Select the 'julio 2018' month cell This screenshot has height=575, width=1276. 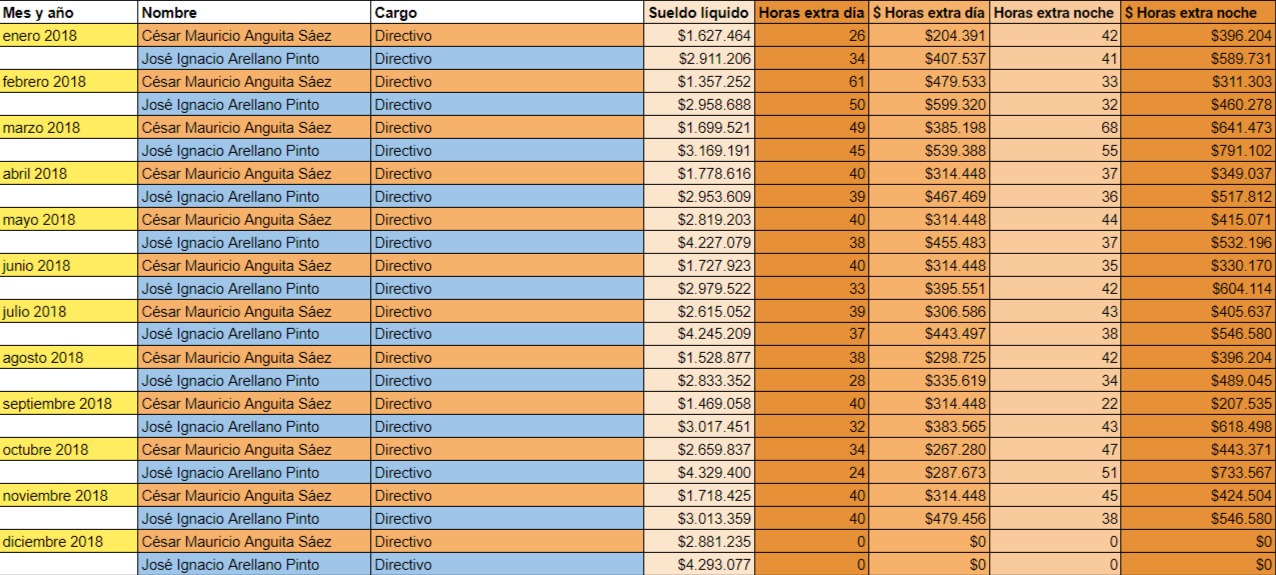[69, 312]
